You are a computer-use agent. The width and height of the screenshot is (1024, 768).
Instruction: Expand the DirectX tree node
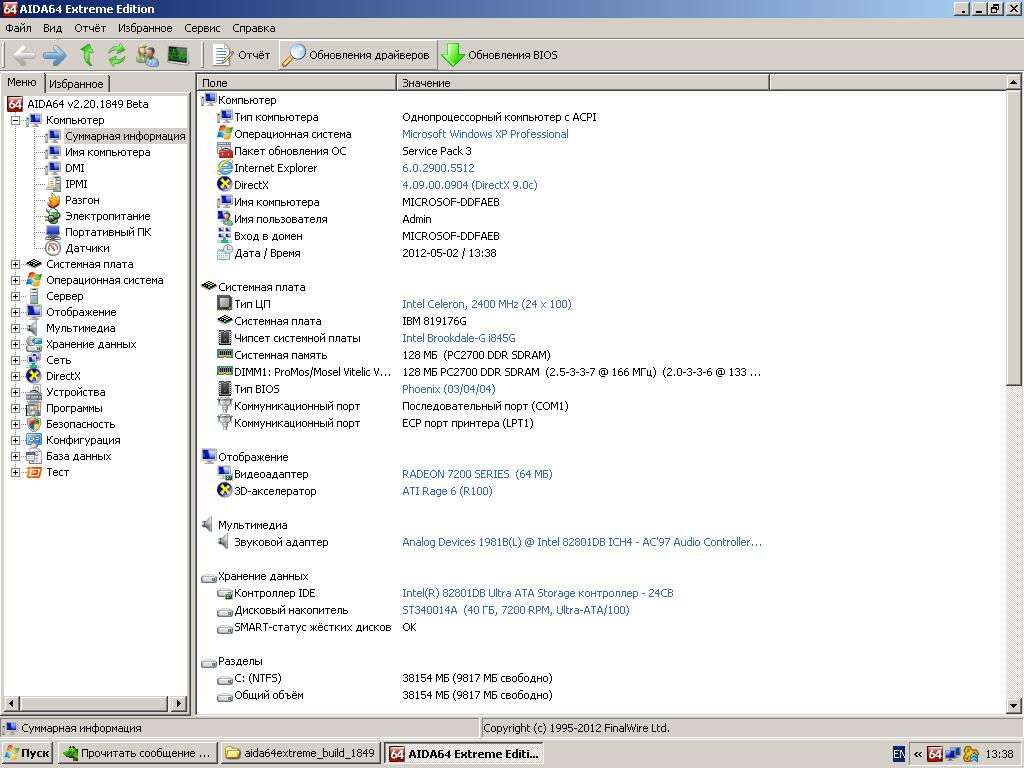16,376
